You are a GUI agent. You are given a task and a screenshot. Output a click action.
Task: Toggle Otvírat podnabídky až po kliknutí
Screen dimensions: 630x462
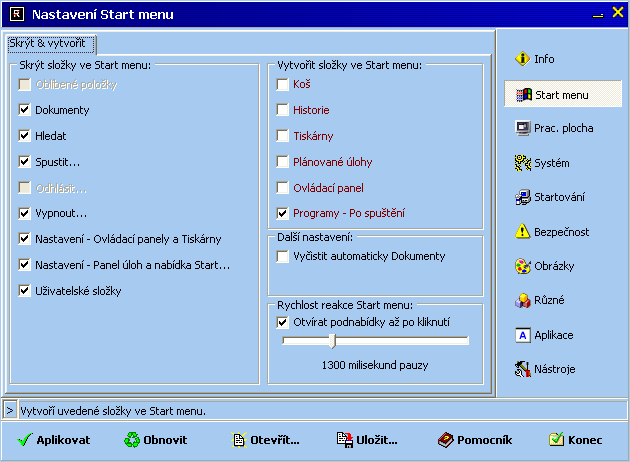pyautogui.click(x=282, y=322)
